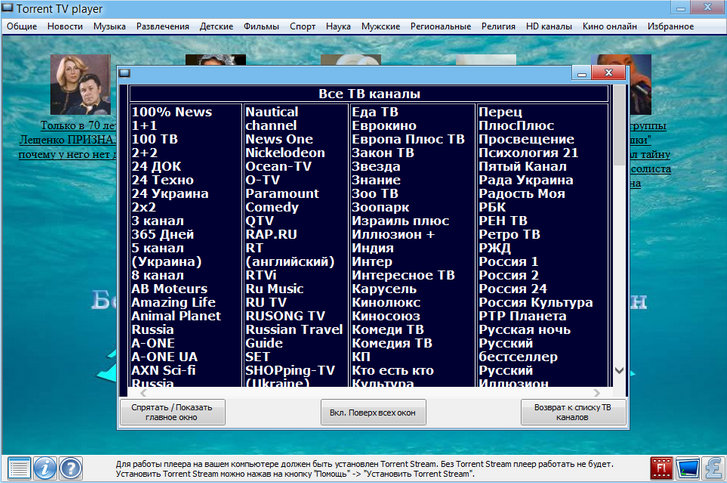This screenshot has height=483, width=727.
Task: Select the Nickelodeon channel
Action: click(x=285, y=153)
